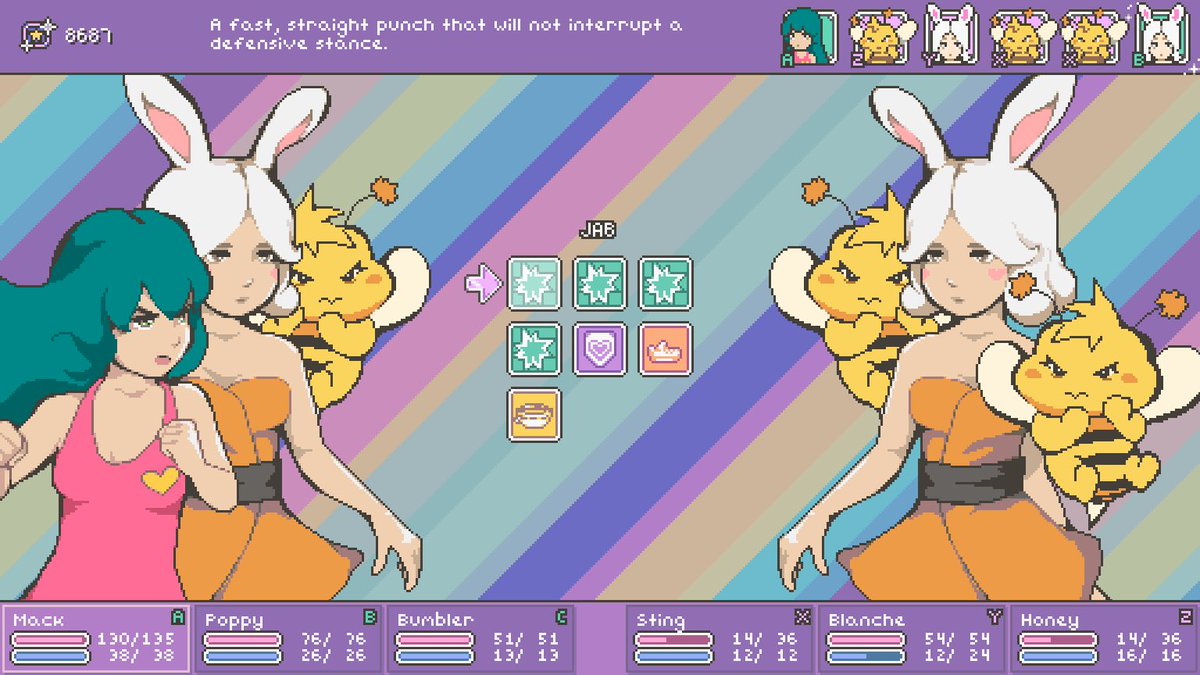Click the Z badge on Honey's panel
The height and width of the screenshot is (675, 1200).
(x=1186, y=617)
